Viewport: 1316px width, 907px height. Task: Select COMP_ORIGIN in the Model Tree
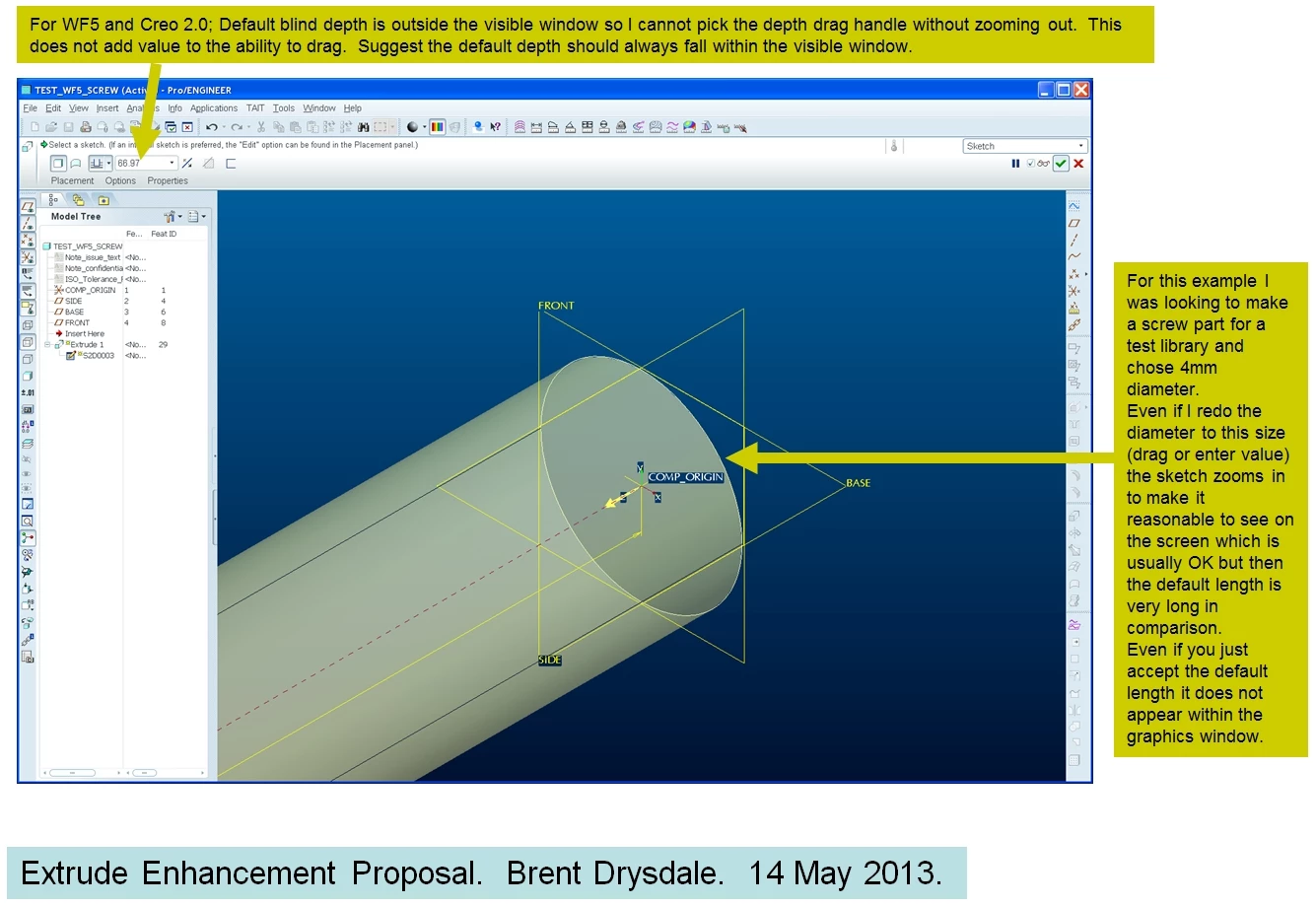tap(90, 290)
